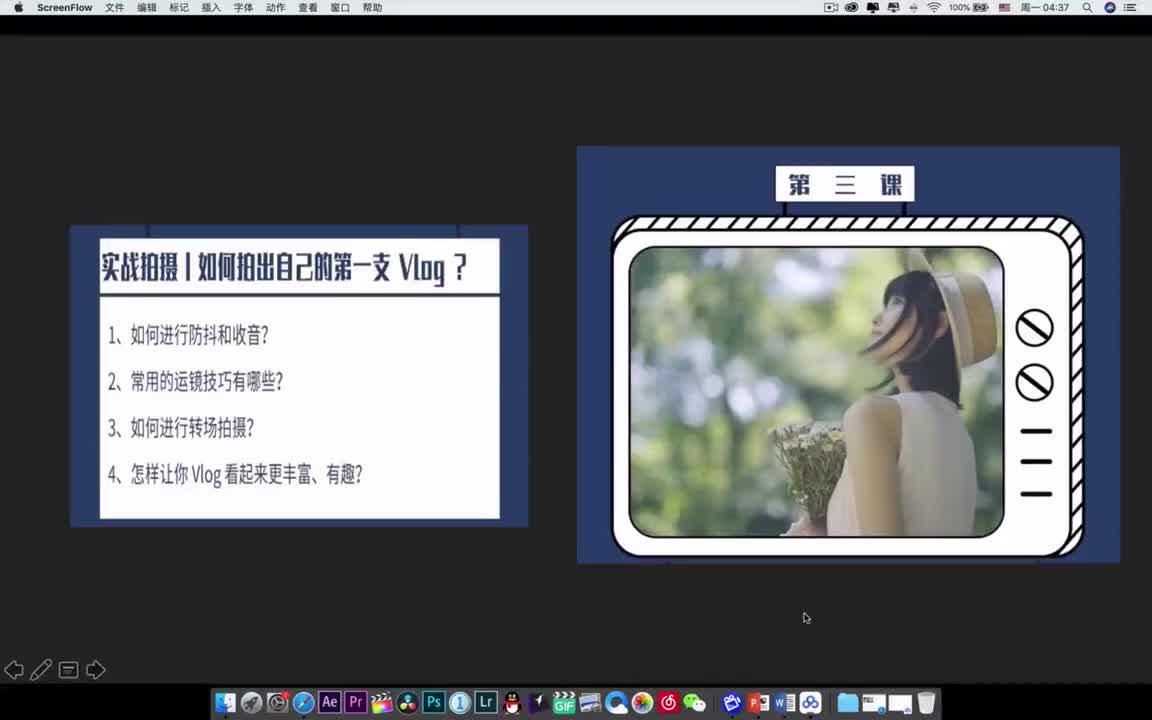Open the 字体 menu
The height and width of the screenshot is (720, 1152).
pyautogui.click(x=243, y=7)
